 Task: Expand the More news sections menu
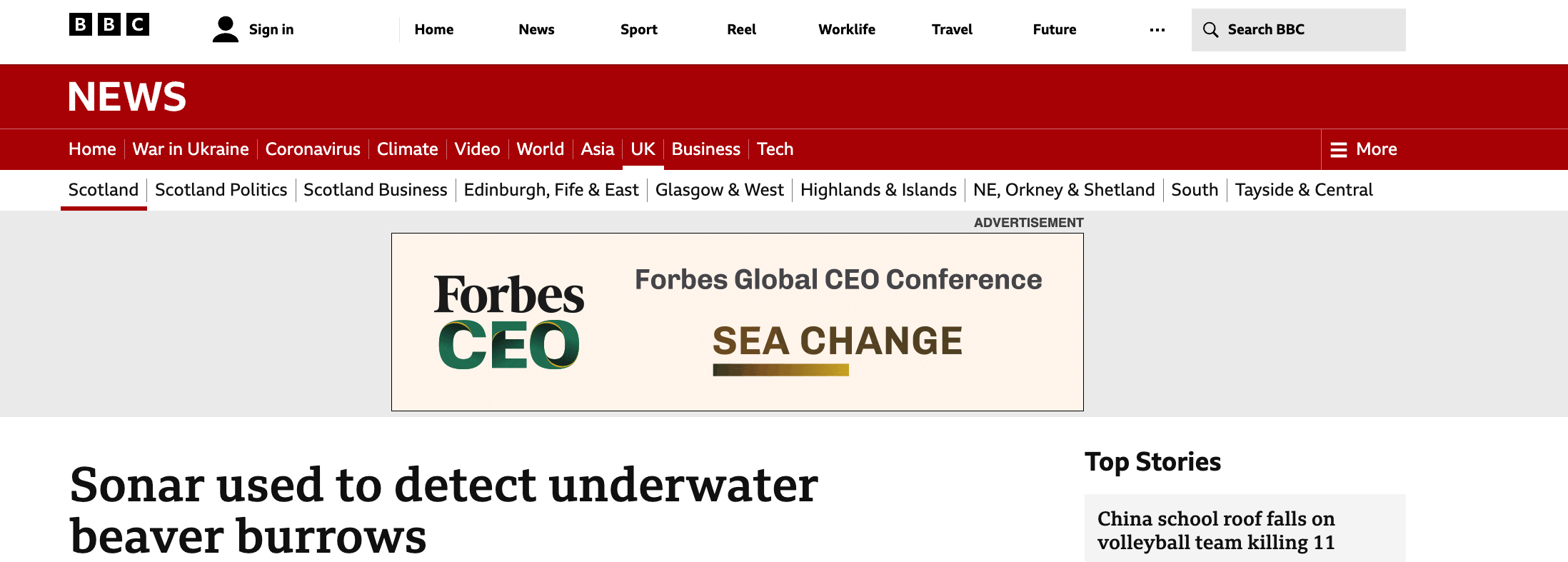coord(1364,149)
